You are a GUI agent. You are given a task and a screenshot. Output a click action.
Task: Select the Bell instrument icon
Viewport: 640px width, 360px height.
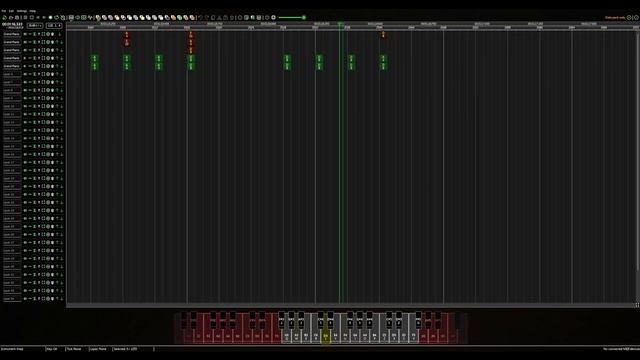click(x=142, y=18)
